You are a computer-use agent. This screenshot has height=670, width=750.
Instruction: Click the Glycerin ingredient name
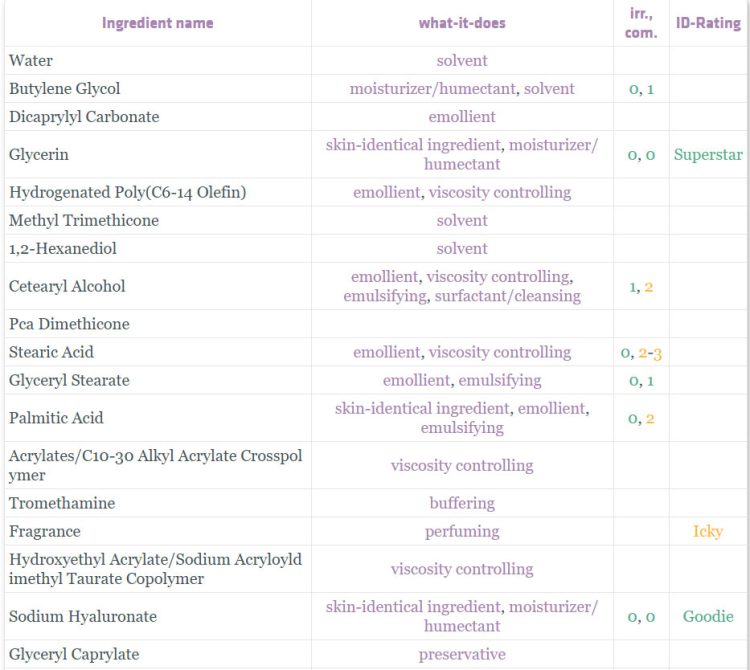[x=39, y=154]
